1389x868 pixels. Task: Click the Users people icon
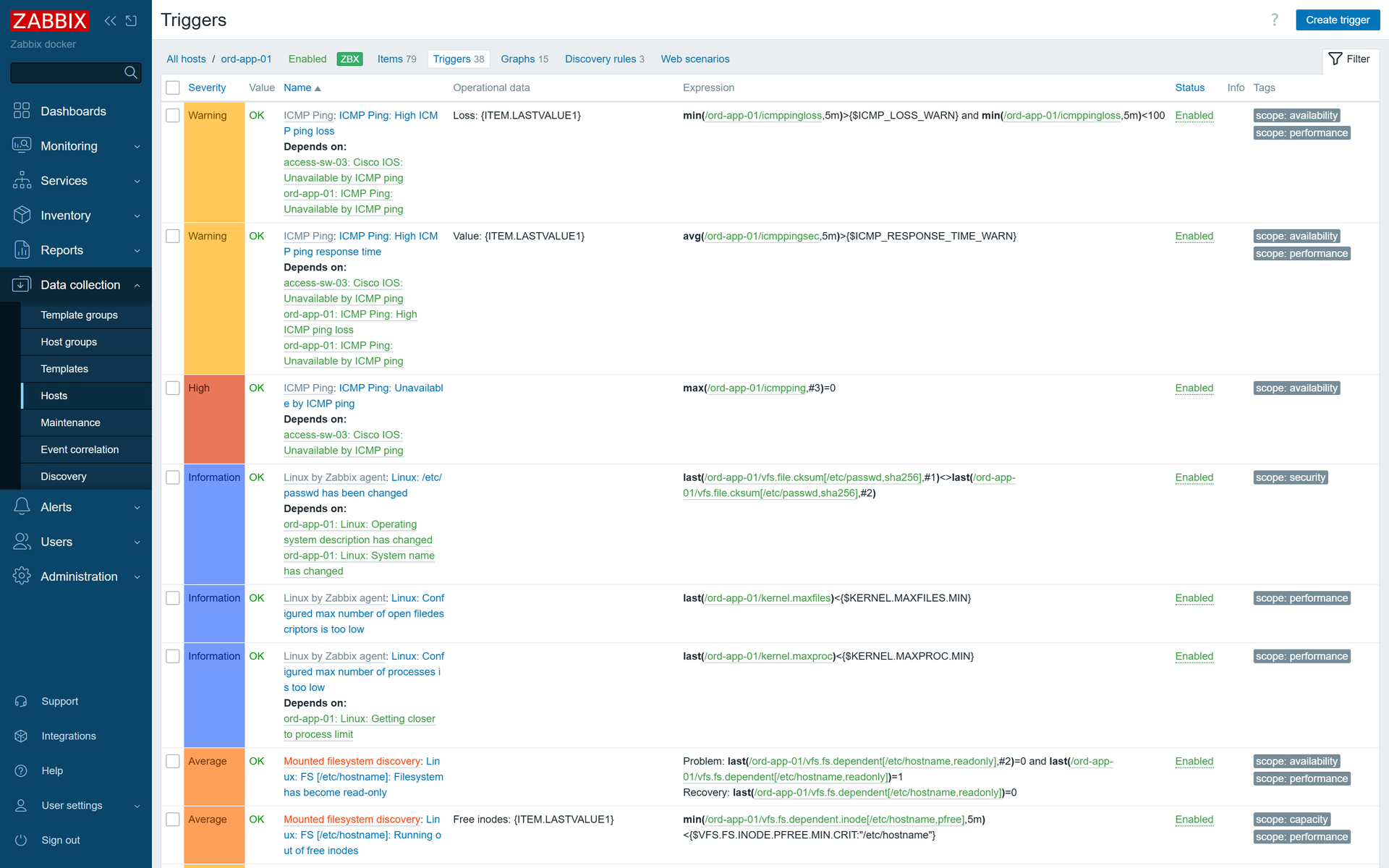point(22,541)
